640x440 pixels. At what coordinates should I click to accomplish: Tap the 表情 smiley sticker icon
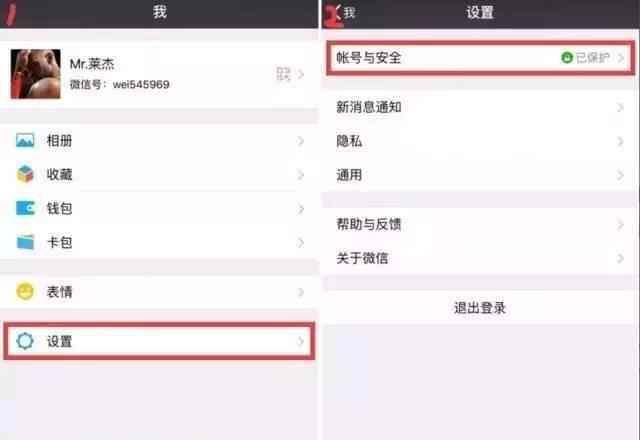pyautogui.click(x=25, y=291)
